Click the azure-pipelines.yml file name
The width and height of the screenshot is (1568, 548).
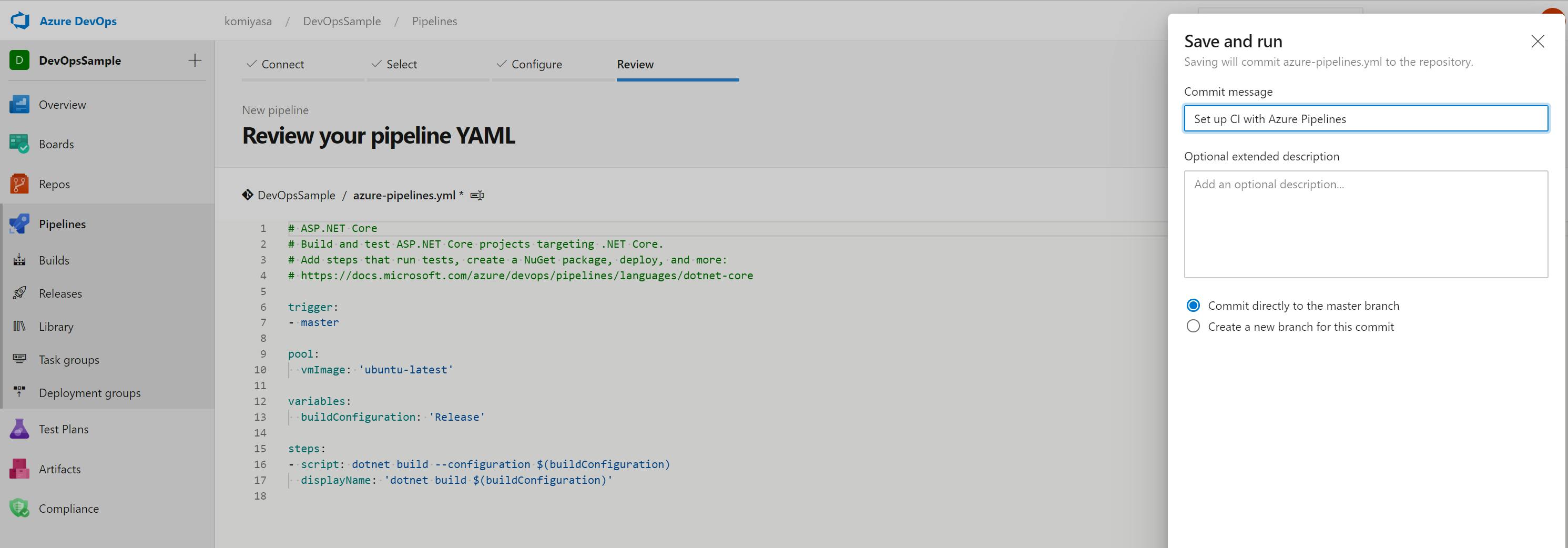pos(404,196)
